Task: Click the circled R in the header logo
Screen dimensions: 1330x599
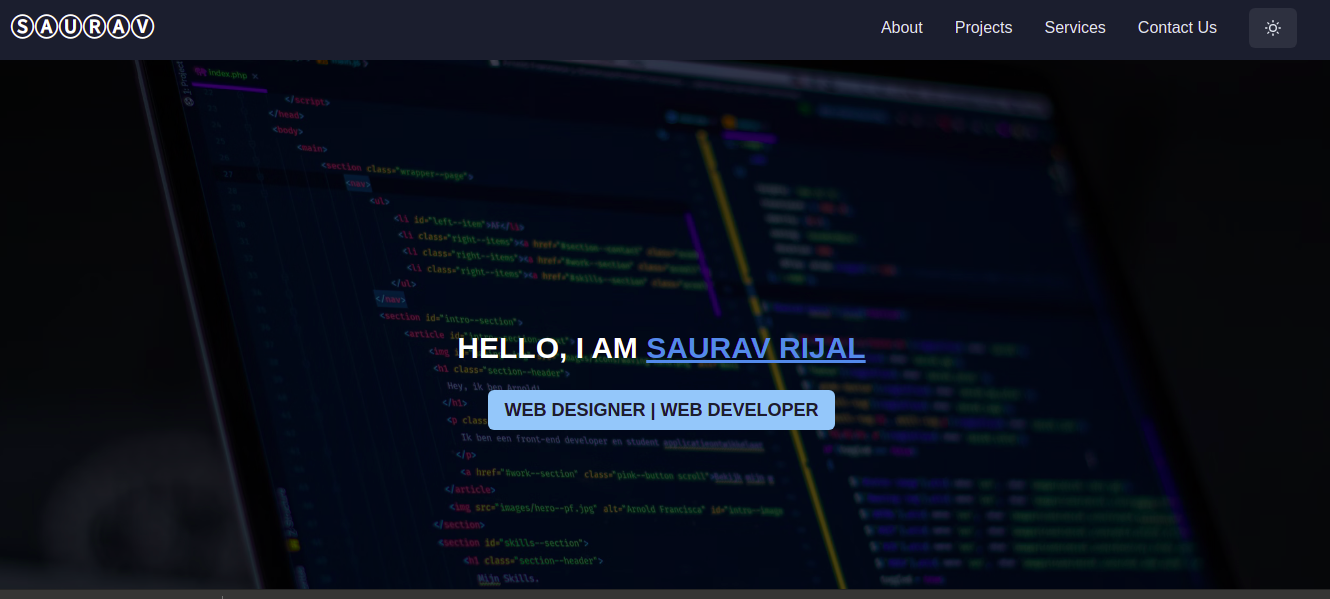Action: (94, 26)
